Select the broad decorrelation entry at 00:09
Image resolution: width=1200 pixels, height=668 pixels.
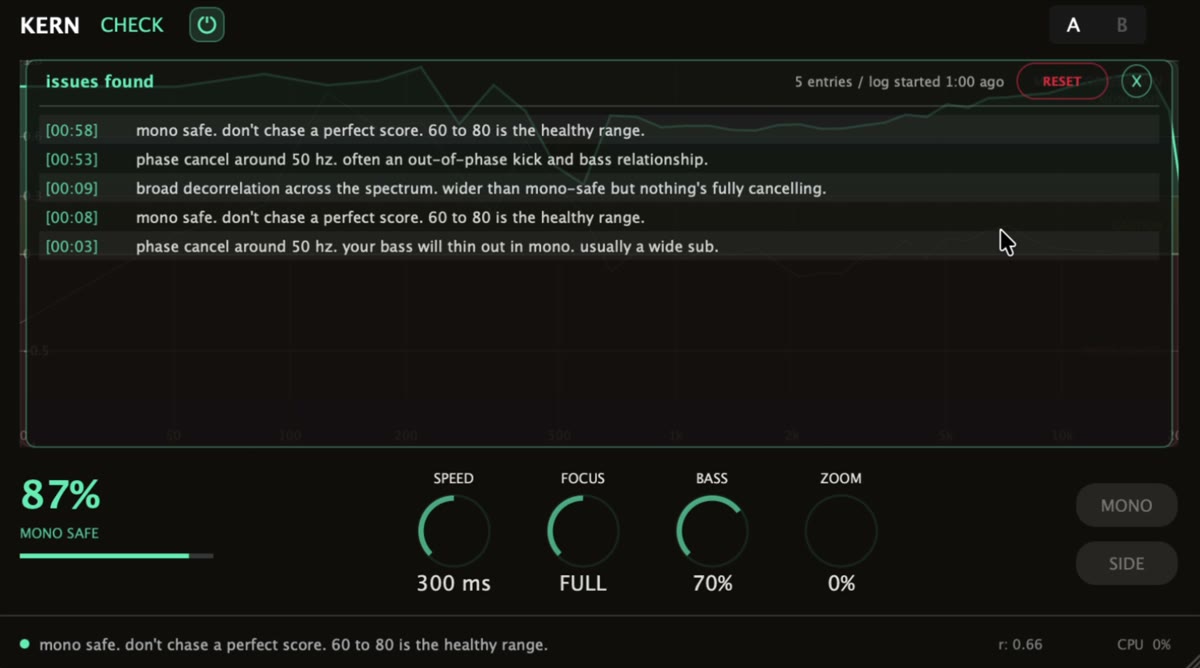point(599,188)
